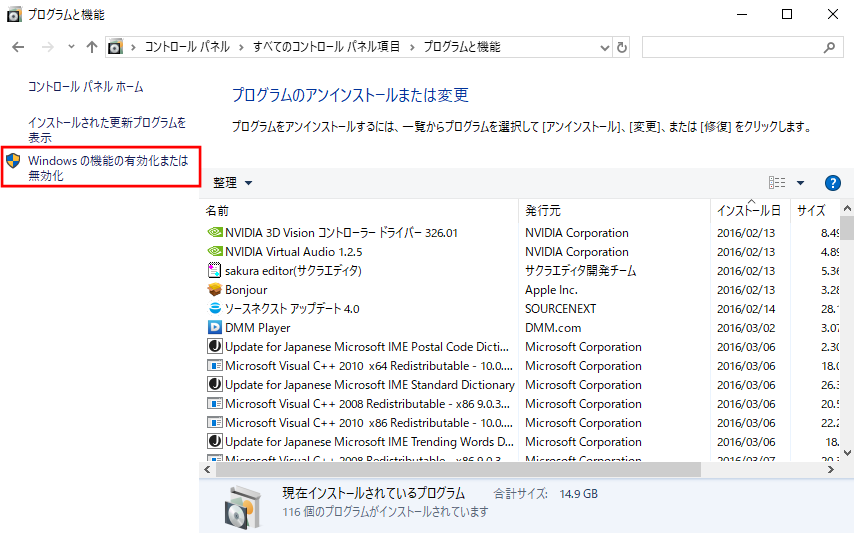Select the DMM.com publisher cell

coord(553,328)
